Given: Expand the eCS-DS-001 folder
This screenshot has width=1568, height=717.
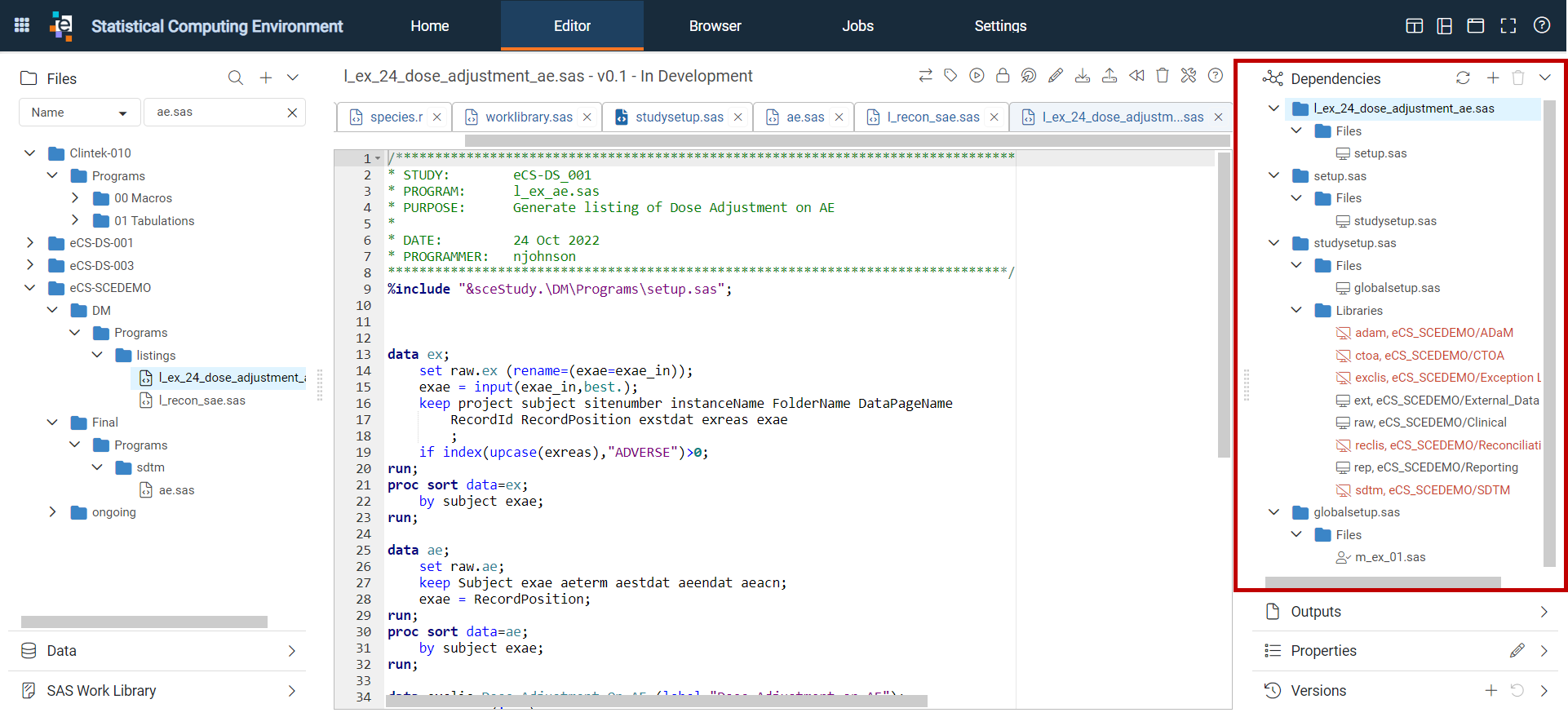Looking at the screenshot, I should [x=30, y=243].
